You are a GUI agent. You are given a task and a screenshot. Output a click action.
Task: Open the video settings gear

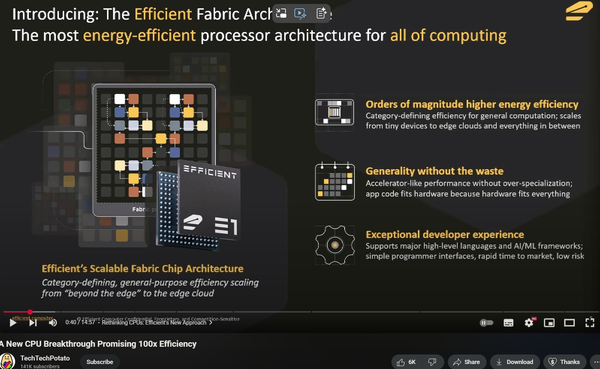(x=529, y=323)
